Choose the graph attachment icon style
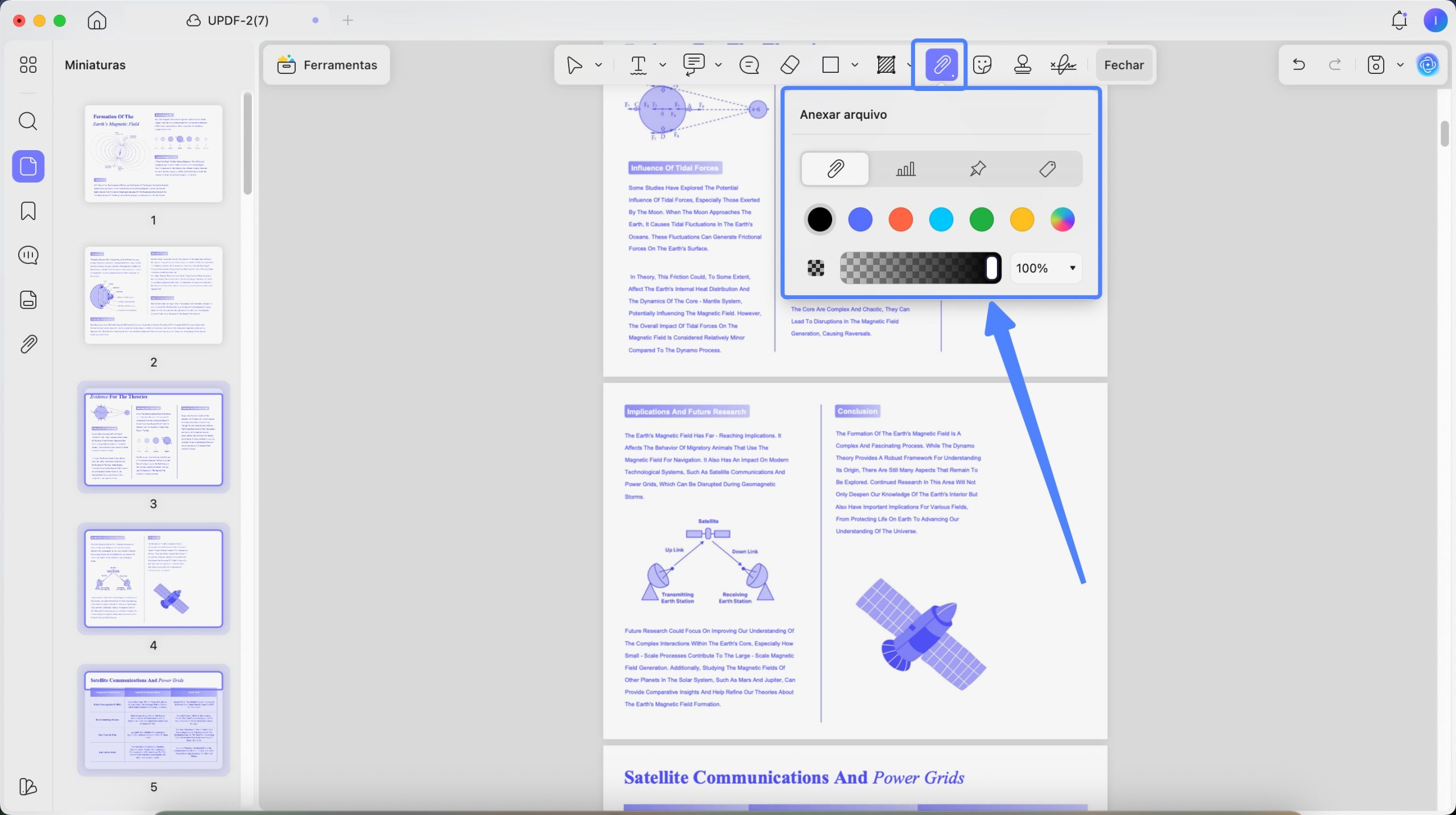 [906, 168]
